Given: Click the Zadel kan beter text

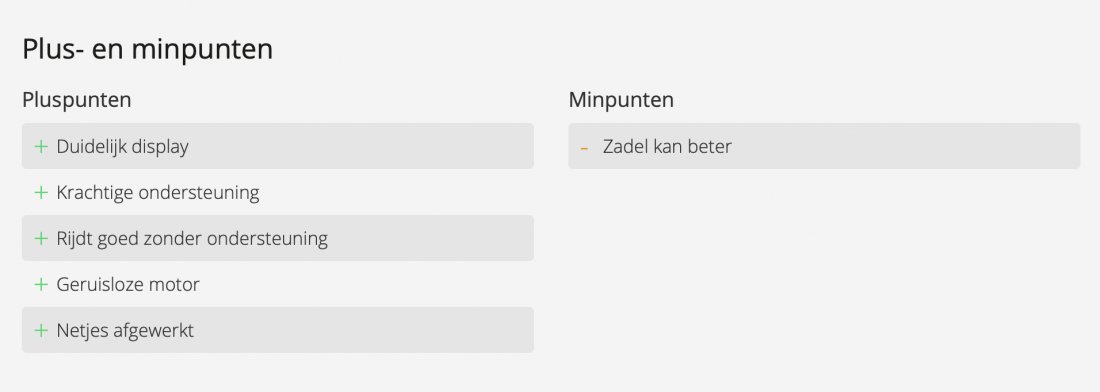Looking at the screenshot, I should pyautogui.click(x=667, y=147).
